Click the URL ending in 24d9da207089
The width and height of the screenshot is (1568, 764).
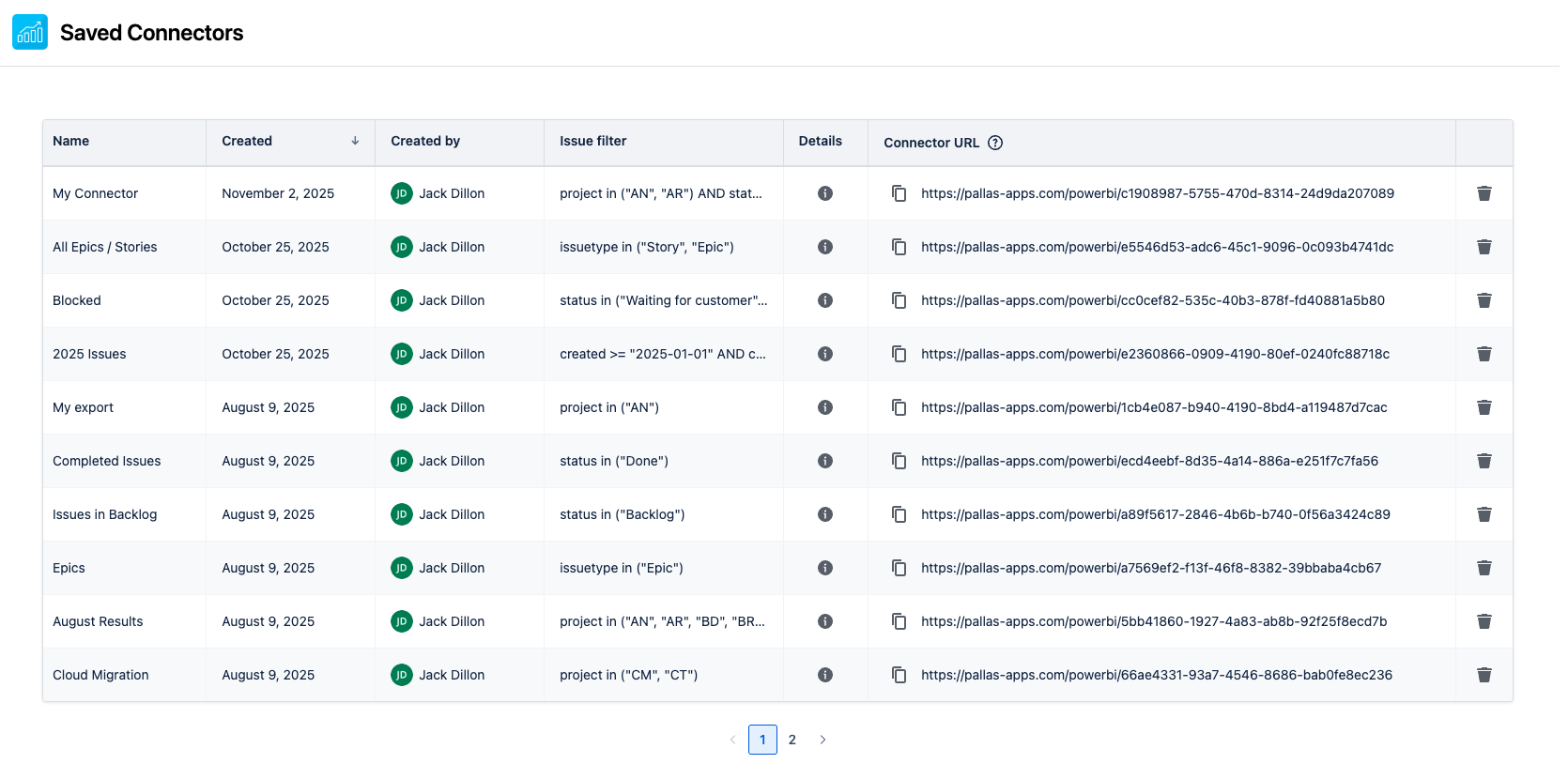click(1158, 193)
